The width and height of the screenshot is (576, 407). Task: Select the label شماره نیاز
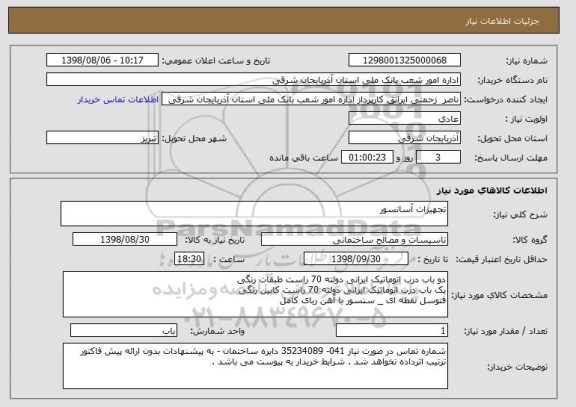[527, 61]
